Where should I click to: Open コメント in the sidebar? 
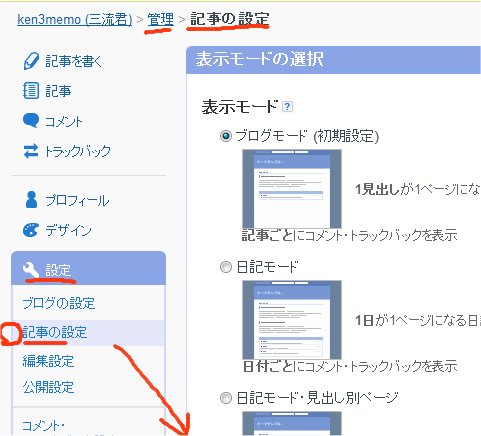(x=64, y=121)
